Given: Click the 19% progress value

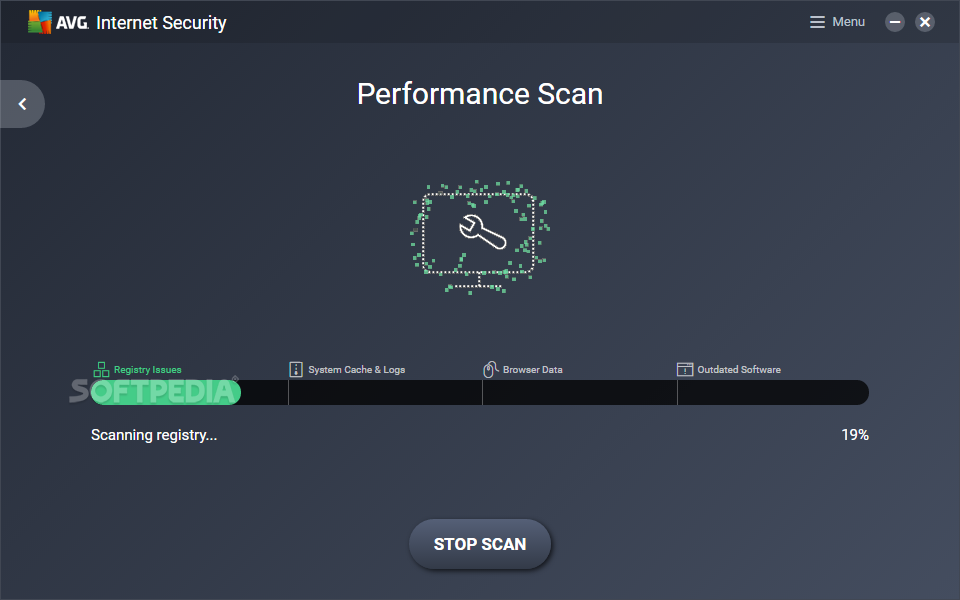Looking at the screenshot, I should (855, 435).
